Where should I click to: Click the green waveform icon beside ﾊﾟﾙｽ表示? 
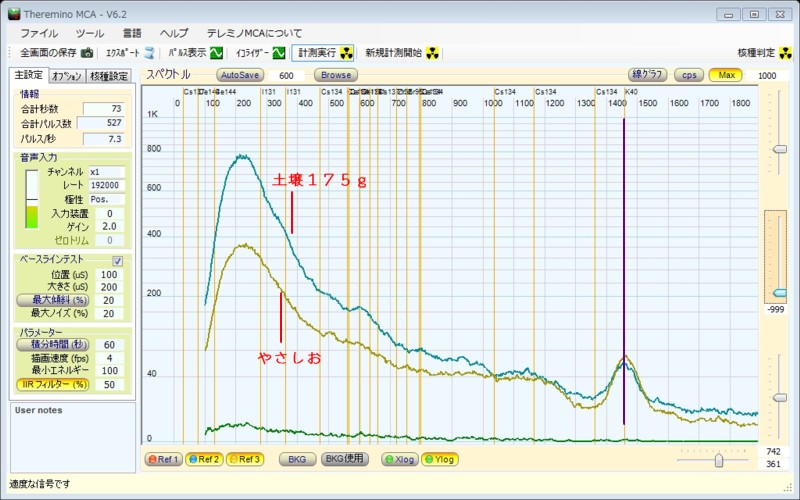tap(216, 53)
